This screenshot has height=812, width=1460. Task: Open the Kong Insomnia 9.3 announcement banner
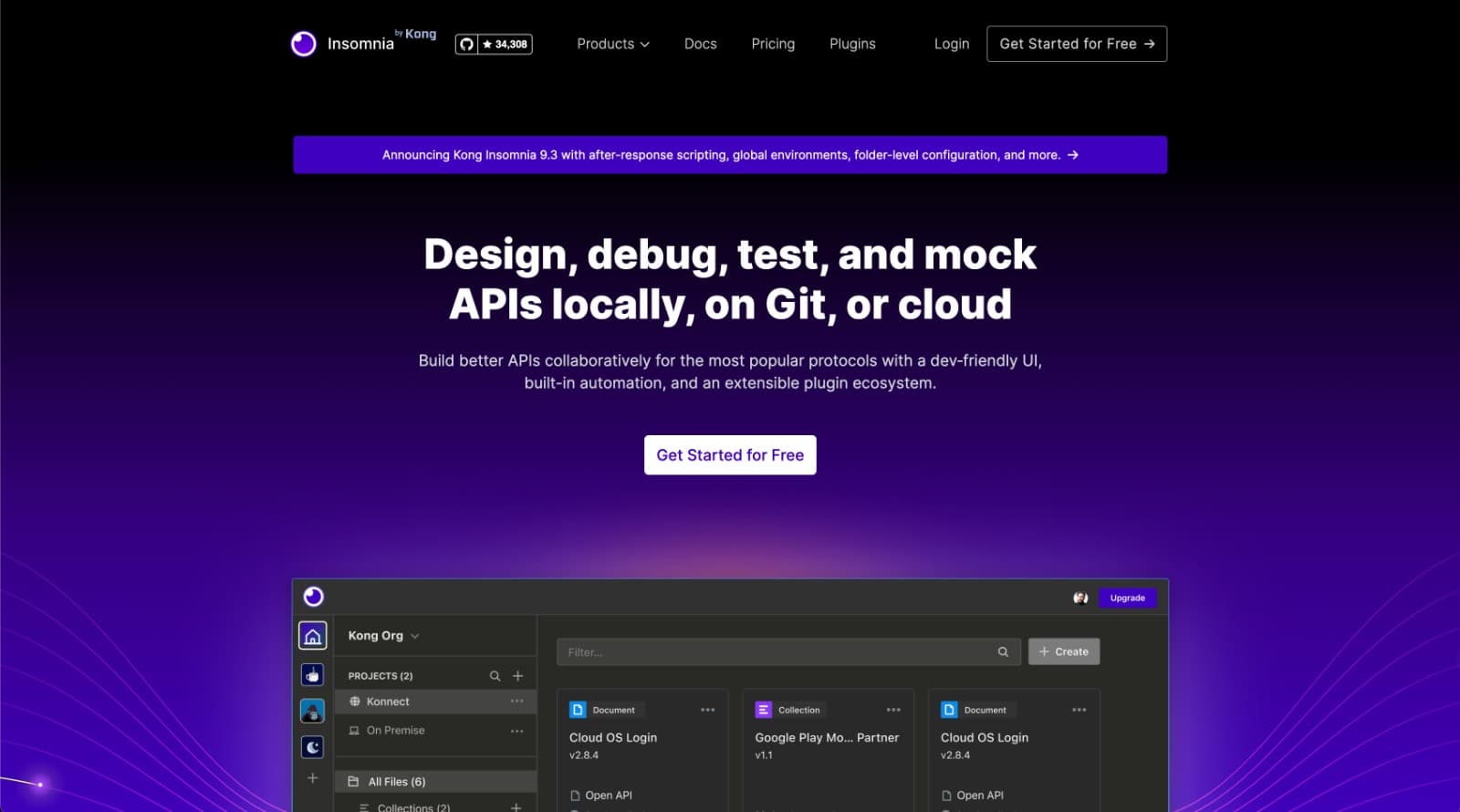(730, 155)
